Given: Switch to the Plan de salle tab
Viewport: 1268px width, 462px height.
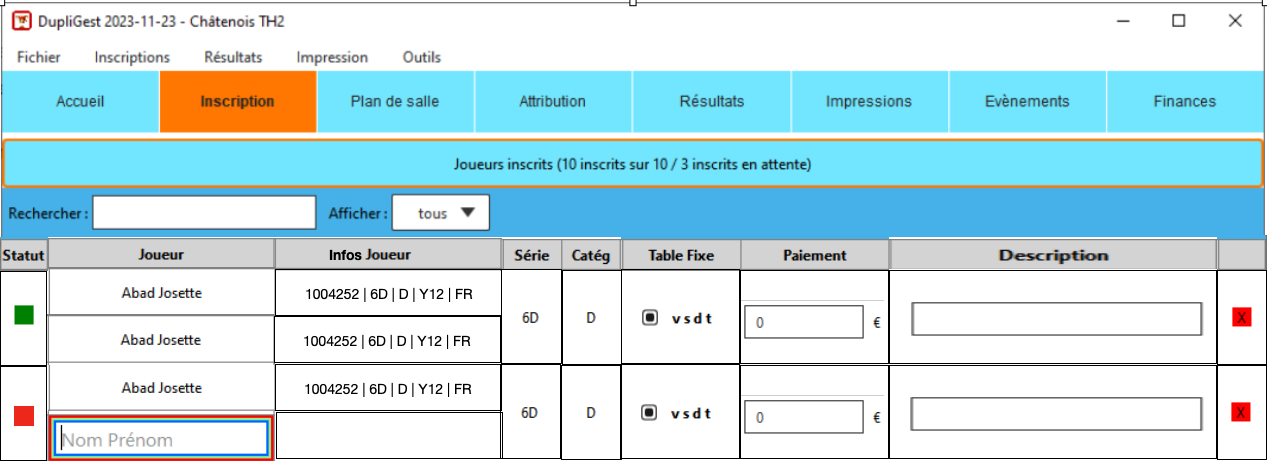Looking at the screenshot, I should (x=395, y=101).
